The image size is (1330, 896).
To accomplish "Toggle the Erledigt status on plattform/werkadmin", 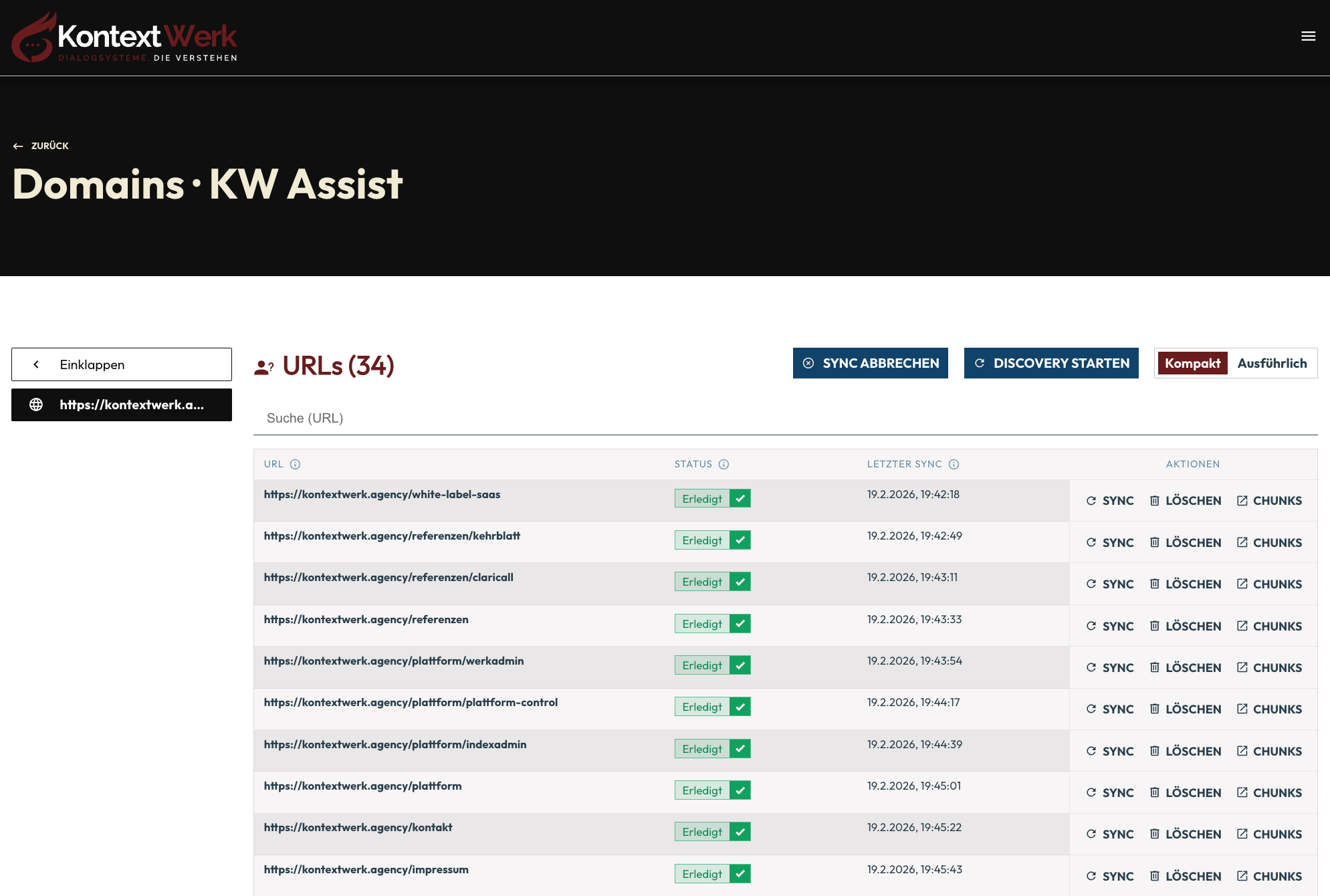I will (740, 665).
